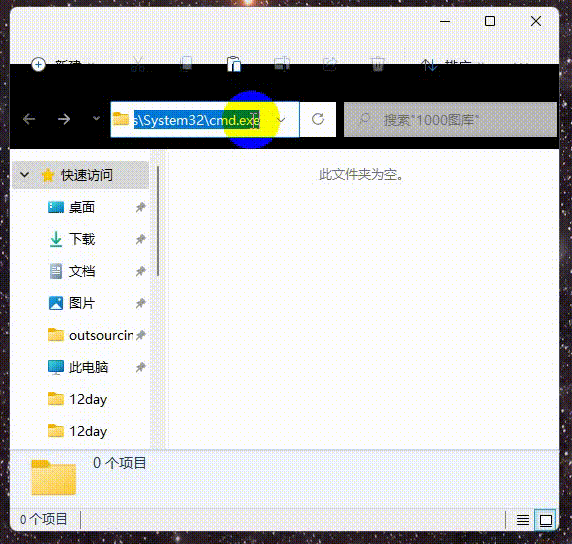Open the outsourcing folder in sidebar
This screenshot has width=572, height=544.
[x=101, y=335]
